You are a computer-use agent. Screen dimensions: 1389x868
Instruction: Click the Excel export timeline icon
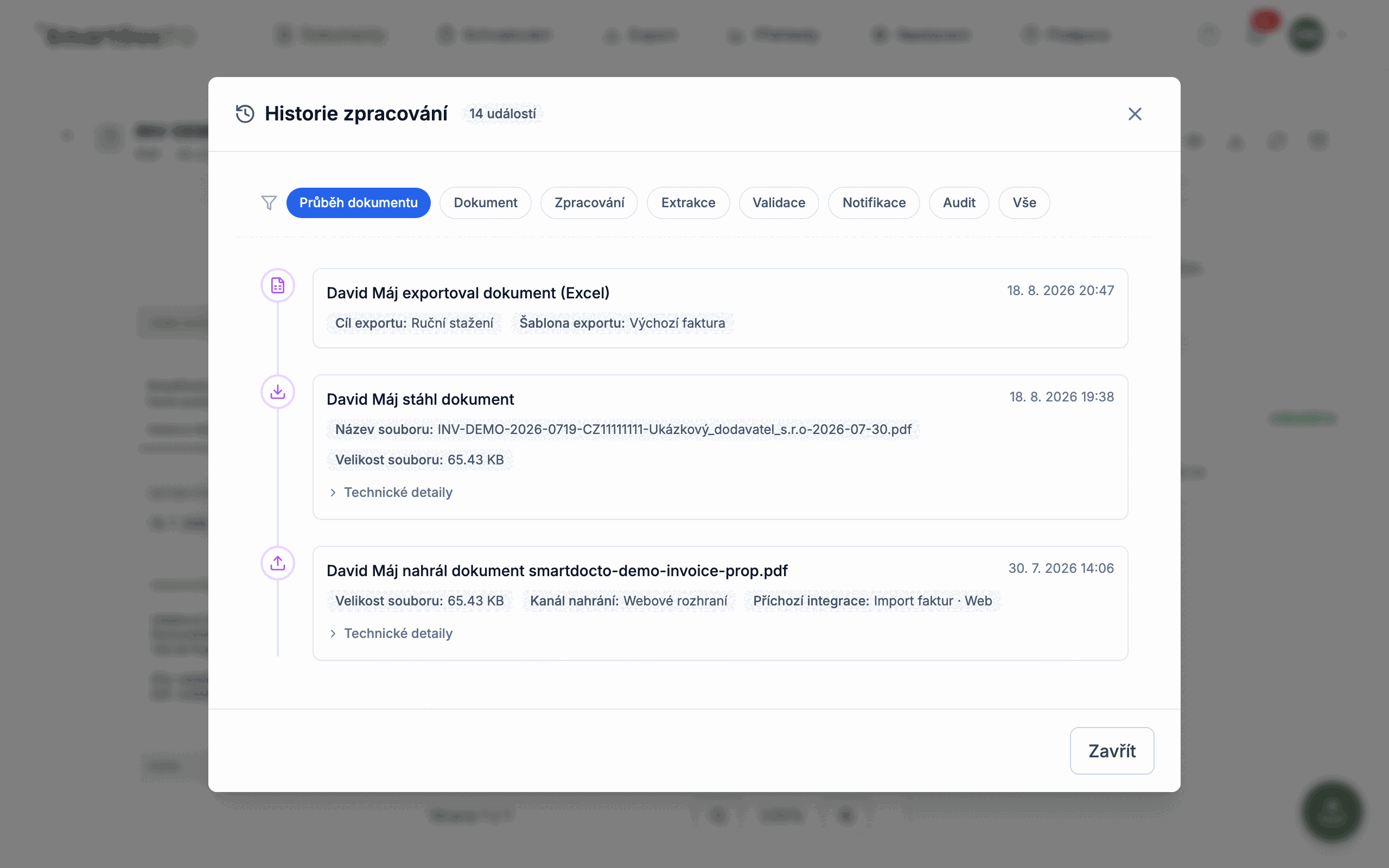coord(278,285)
